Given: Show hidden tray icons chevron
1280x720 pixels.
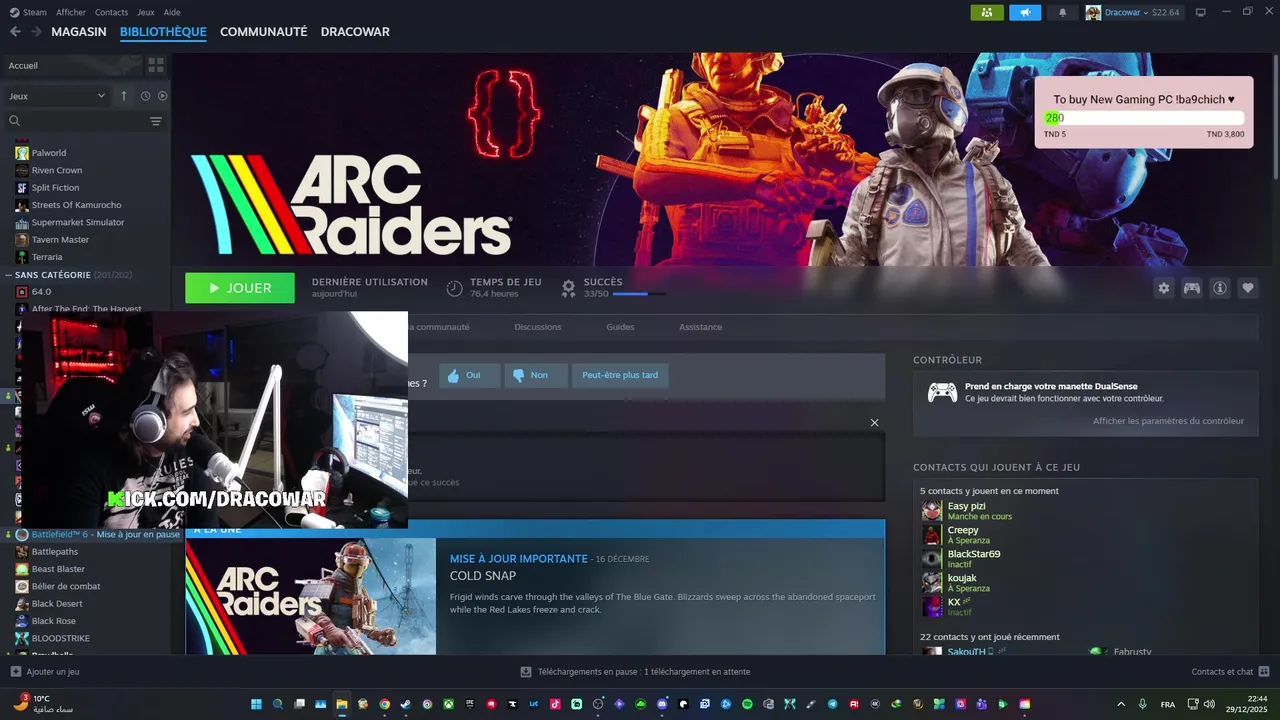Looking at the screenshot, I should pos(1121,704).
